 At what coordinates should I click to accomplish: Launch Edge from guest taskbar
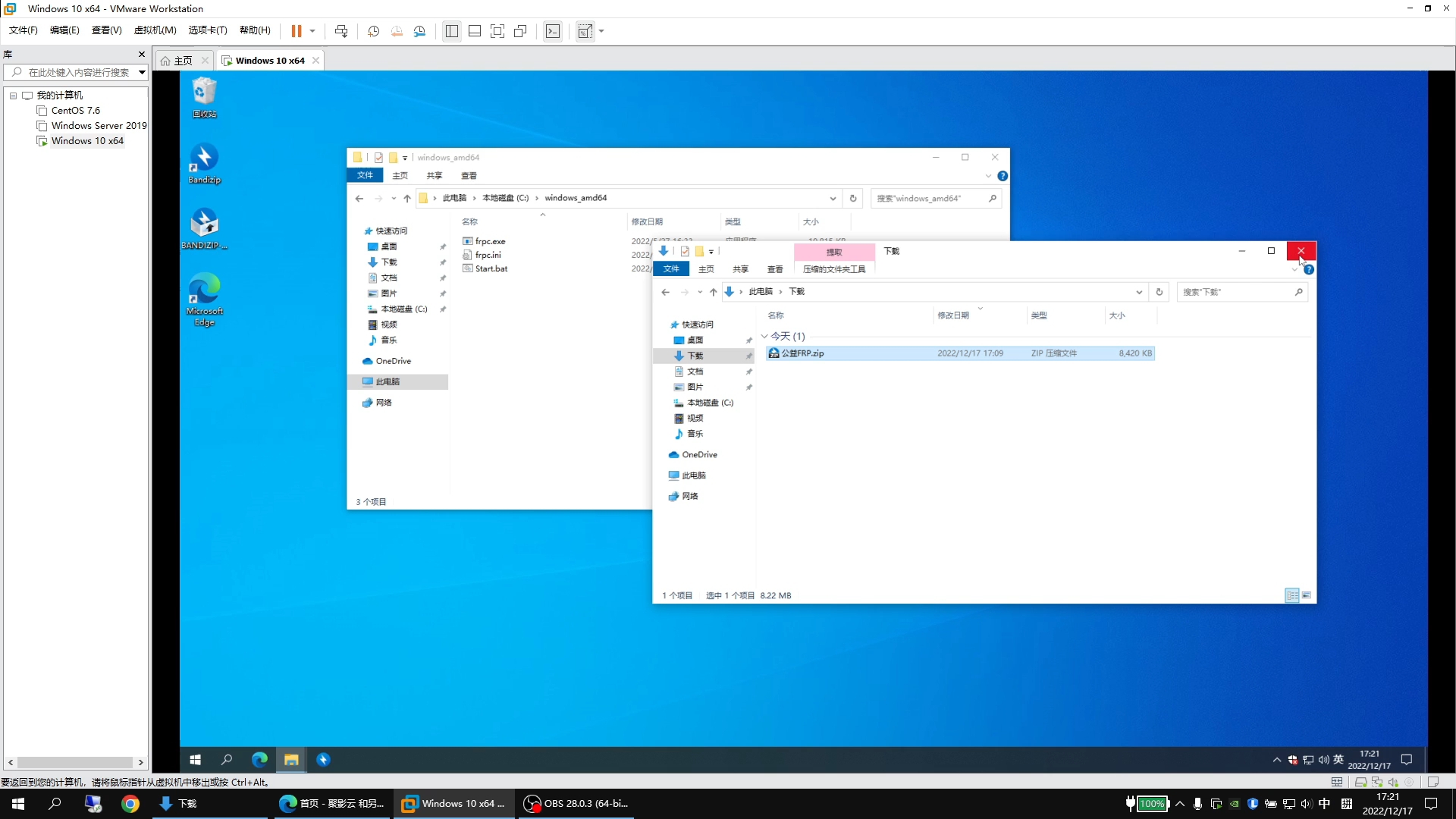259,759
